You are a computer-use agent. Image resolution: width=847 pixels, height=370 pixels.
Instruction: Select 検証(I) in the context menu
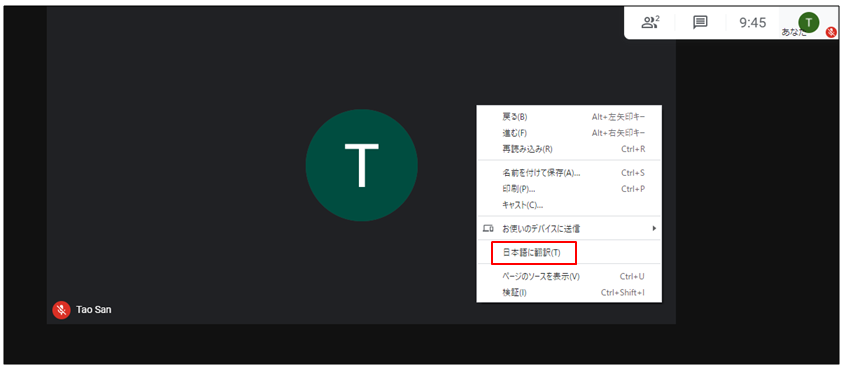coord(569,293)
